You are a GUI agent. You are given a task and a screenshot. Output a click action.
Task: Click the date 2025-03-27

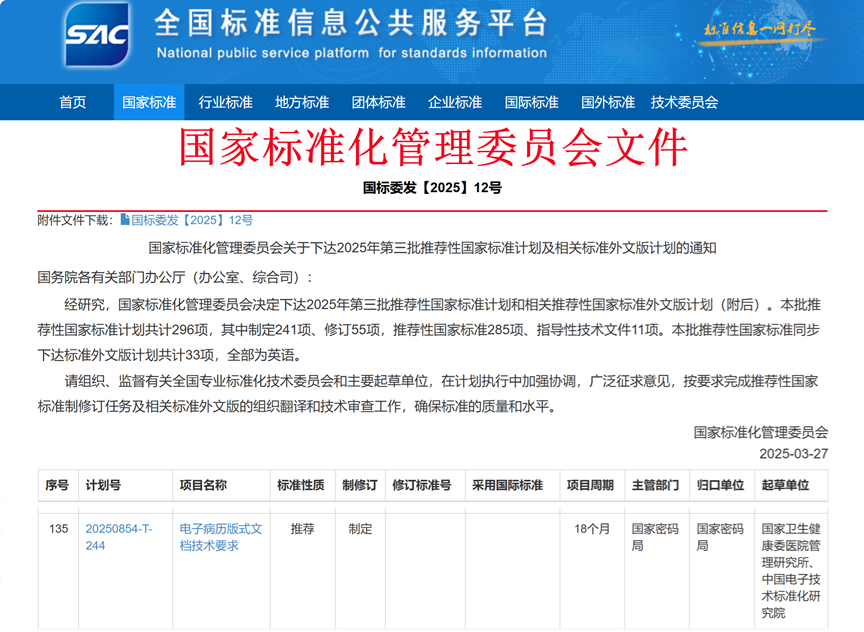pyautogui.click(x=793, y=454)
